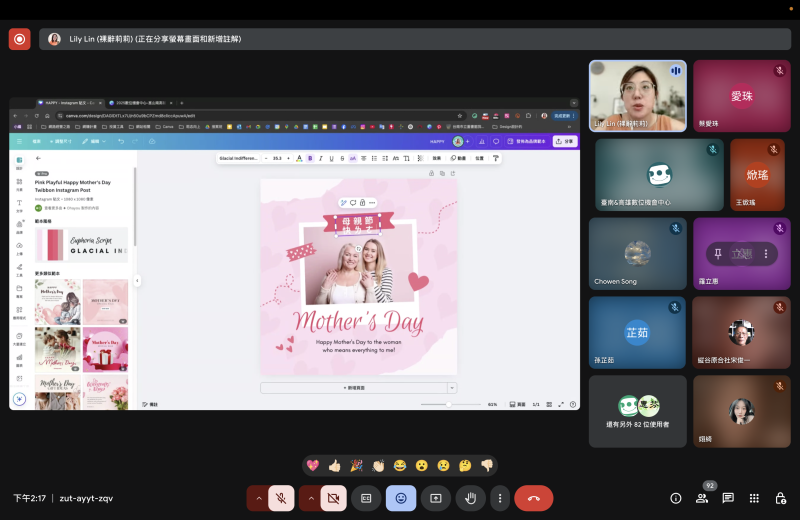Click the red recording indicator icon

click(x=19, y=39)
